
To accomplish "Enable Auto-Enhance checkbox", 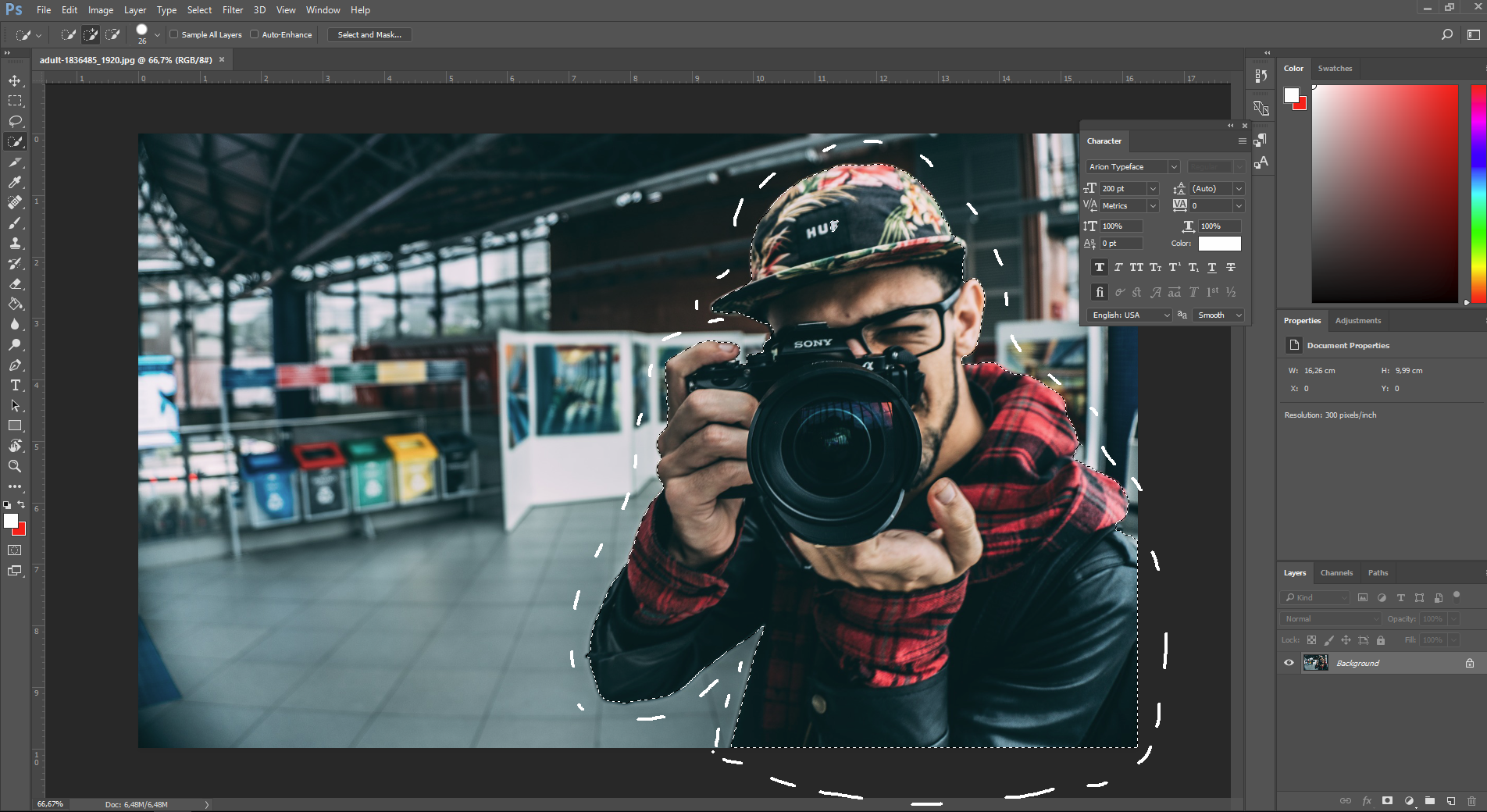I will [255, 34].
